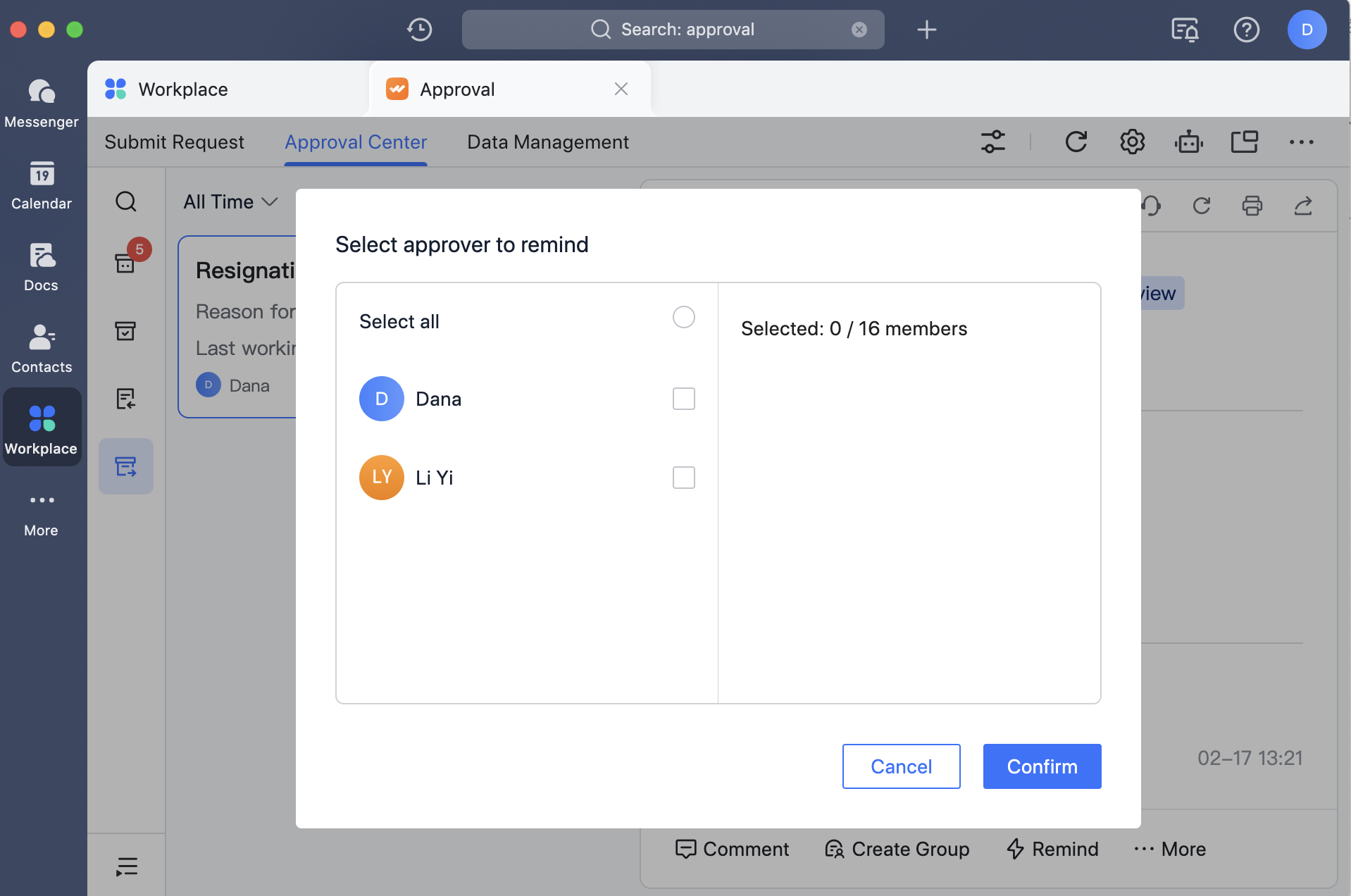Switch to the Workplace tab

tap(182, 89)
